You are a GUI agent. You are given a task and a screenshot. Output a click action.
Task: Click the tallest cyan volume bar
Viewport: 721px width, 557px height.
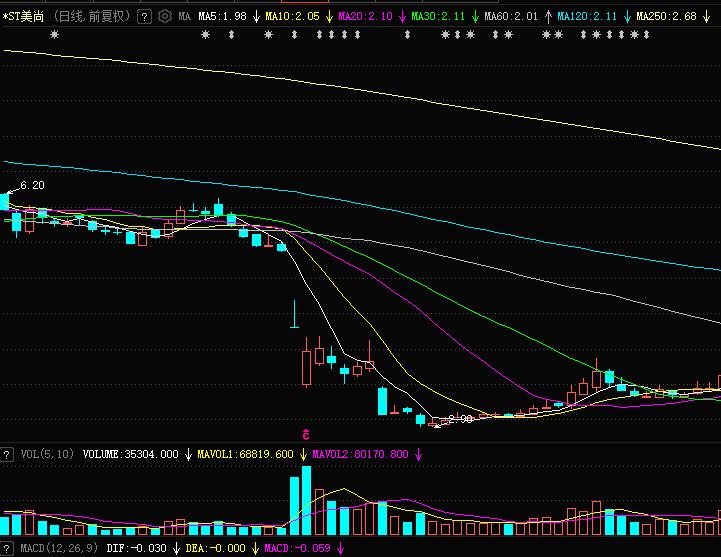(x=306, y=500)
